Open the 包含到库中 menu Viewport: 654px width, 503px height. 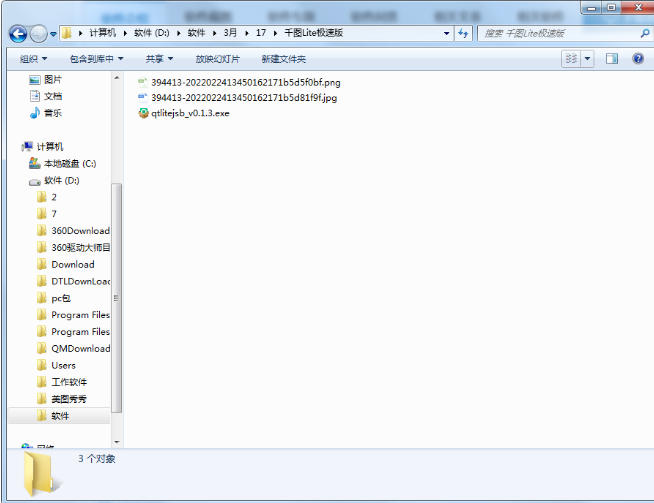(x=96, y=59)
